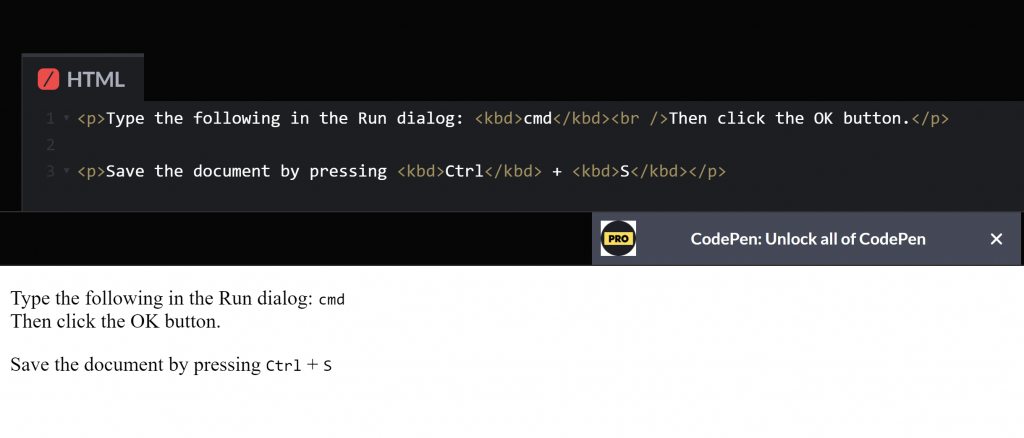1024x438 pixels.
Task: Click the yellow PRO badge icon
Action: click(618, 239)
